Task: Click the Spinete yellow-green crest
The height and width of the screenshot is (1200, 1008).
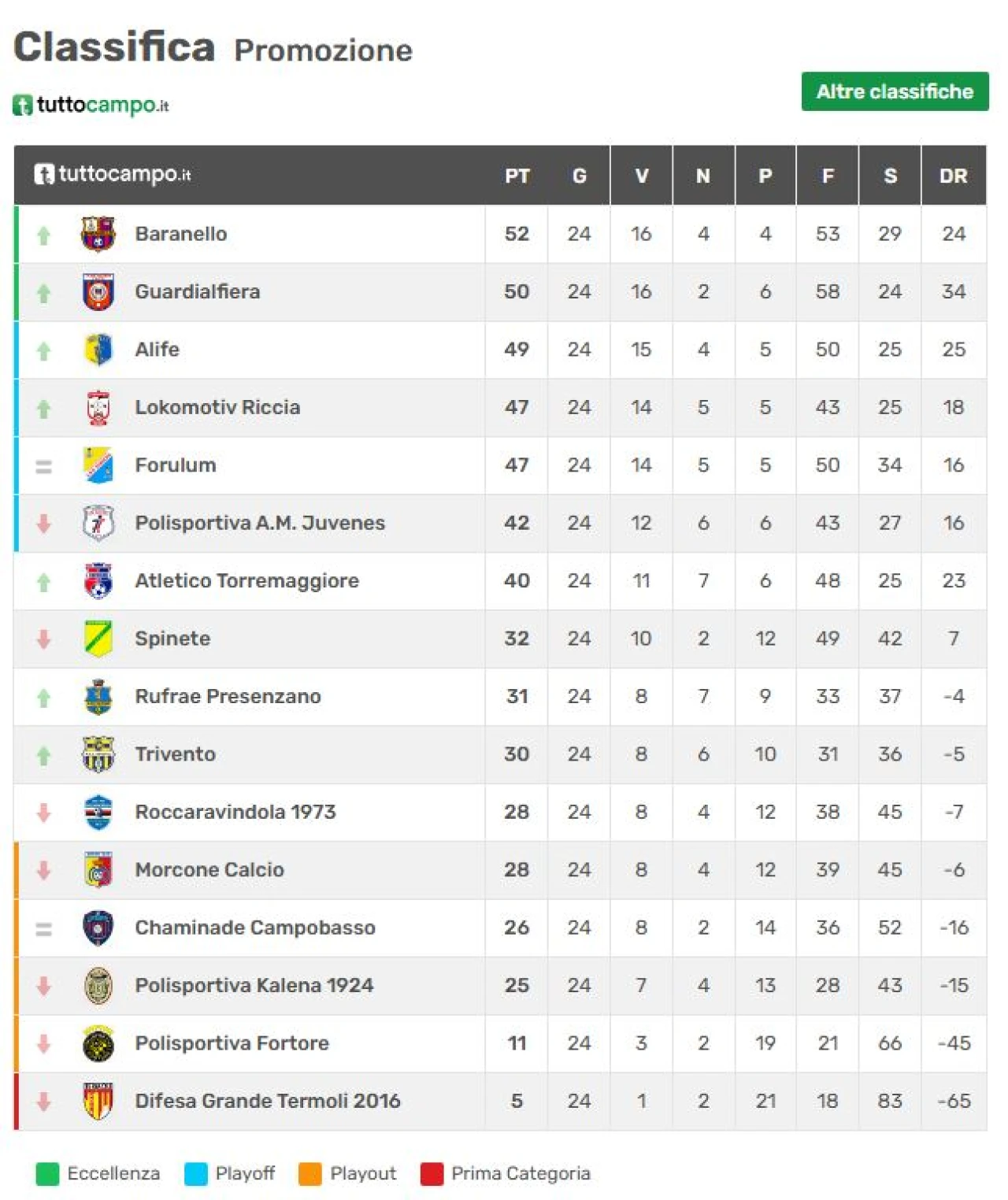Action: coord(98,639)
